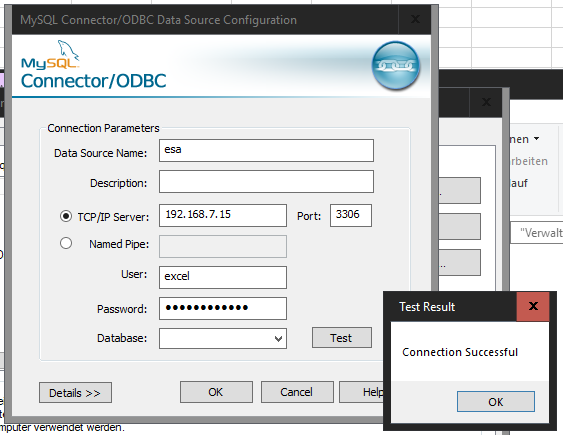Click the blue chain link connector icon
The height and width of the screenshot is (435, 563).
coord(396,65)
